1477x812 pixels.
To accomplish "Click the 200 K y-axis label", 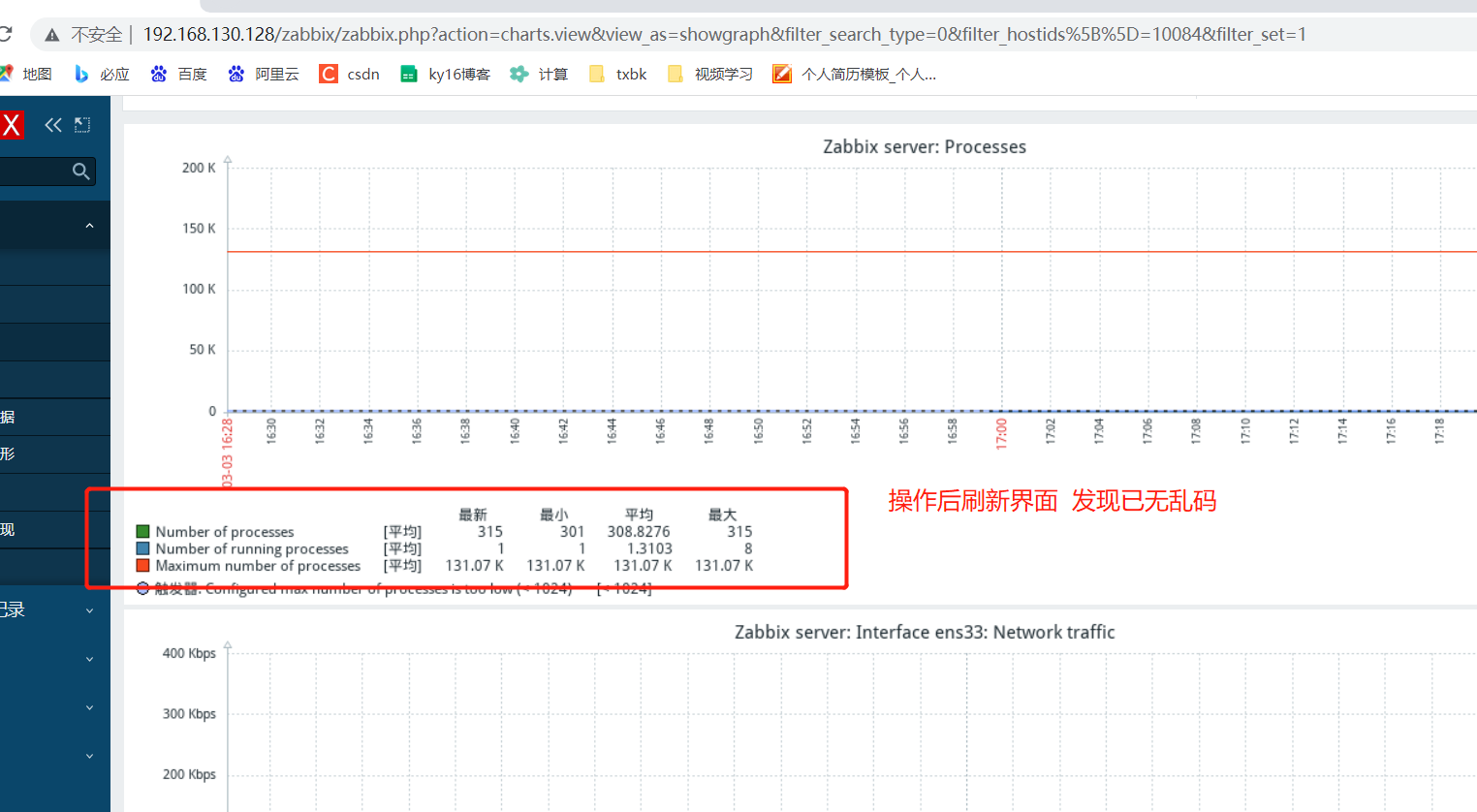I will coord(199,168).
